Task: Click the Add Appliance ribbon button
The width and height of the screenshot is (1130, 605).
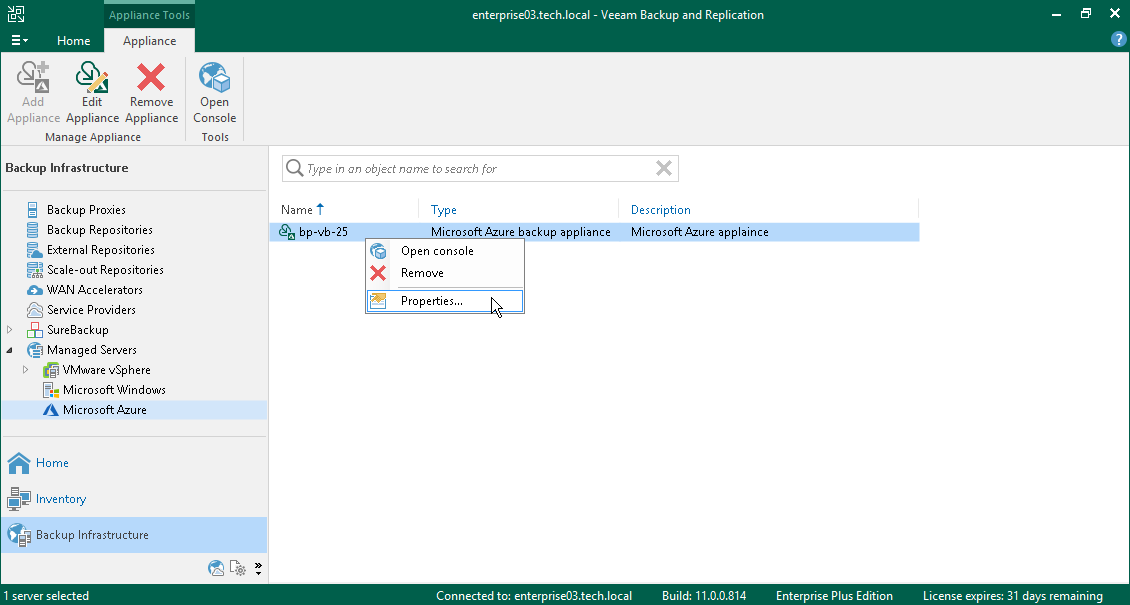Action: [x=33, y=92]
